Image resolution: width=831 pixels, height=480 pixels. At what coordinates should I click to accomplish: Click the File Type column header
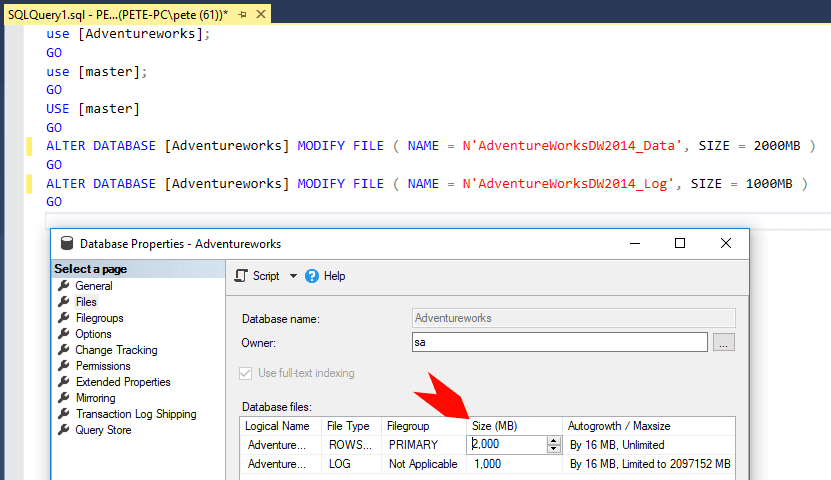pyautogui.click(x=352, y=426)
